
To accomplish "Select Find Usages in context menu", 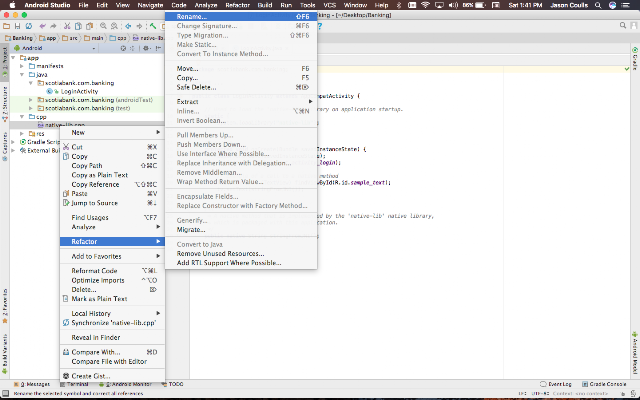I will click(112, 218).
